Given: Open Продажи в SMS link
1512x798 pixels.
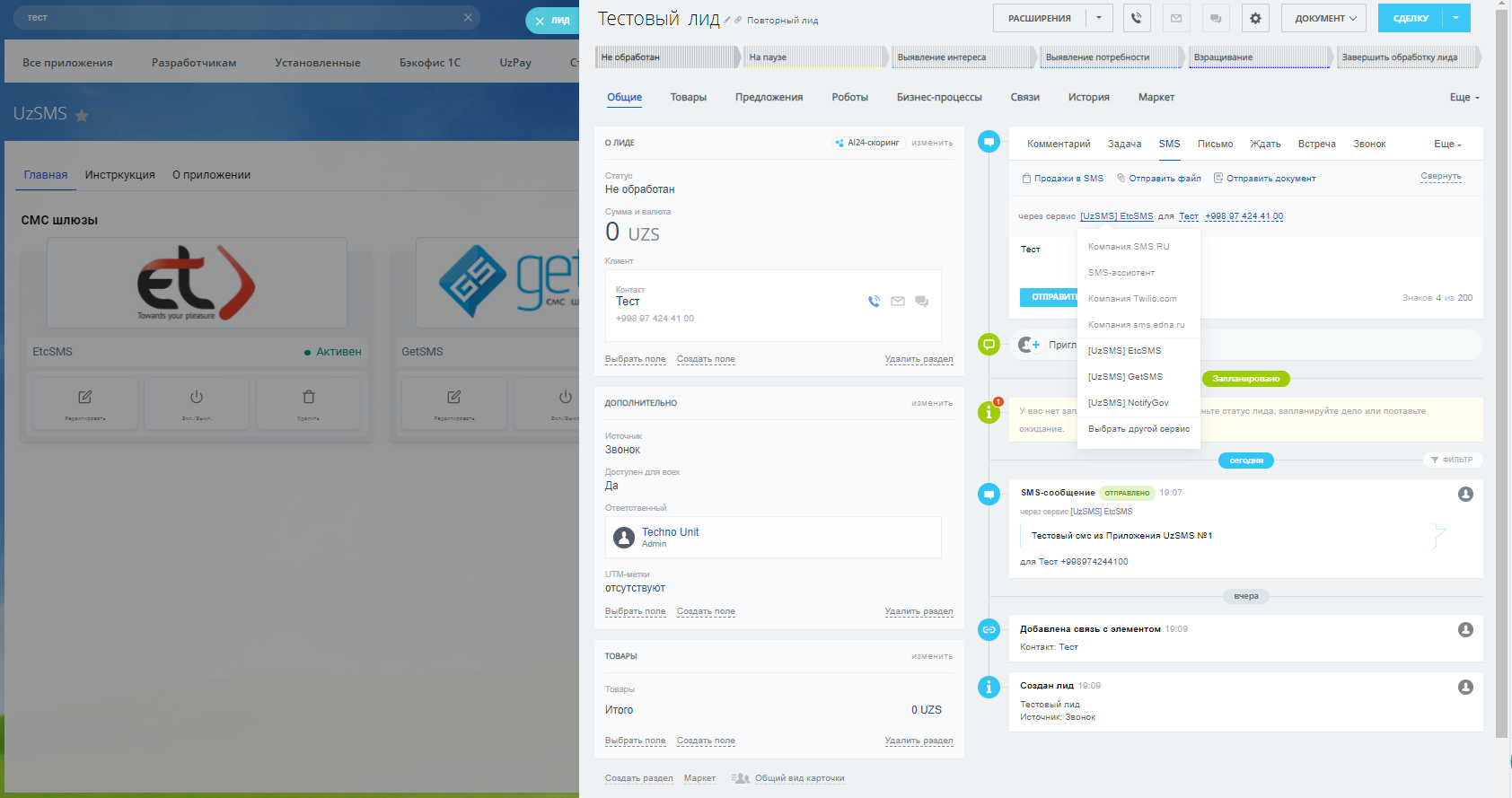Looking at the screenshot, I should click(1062, 179).
